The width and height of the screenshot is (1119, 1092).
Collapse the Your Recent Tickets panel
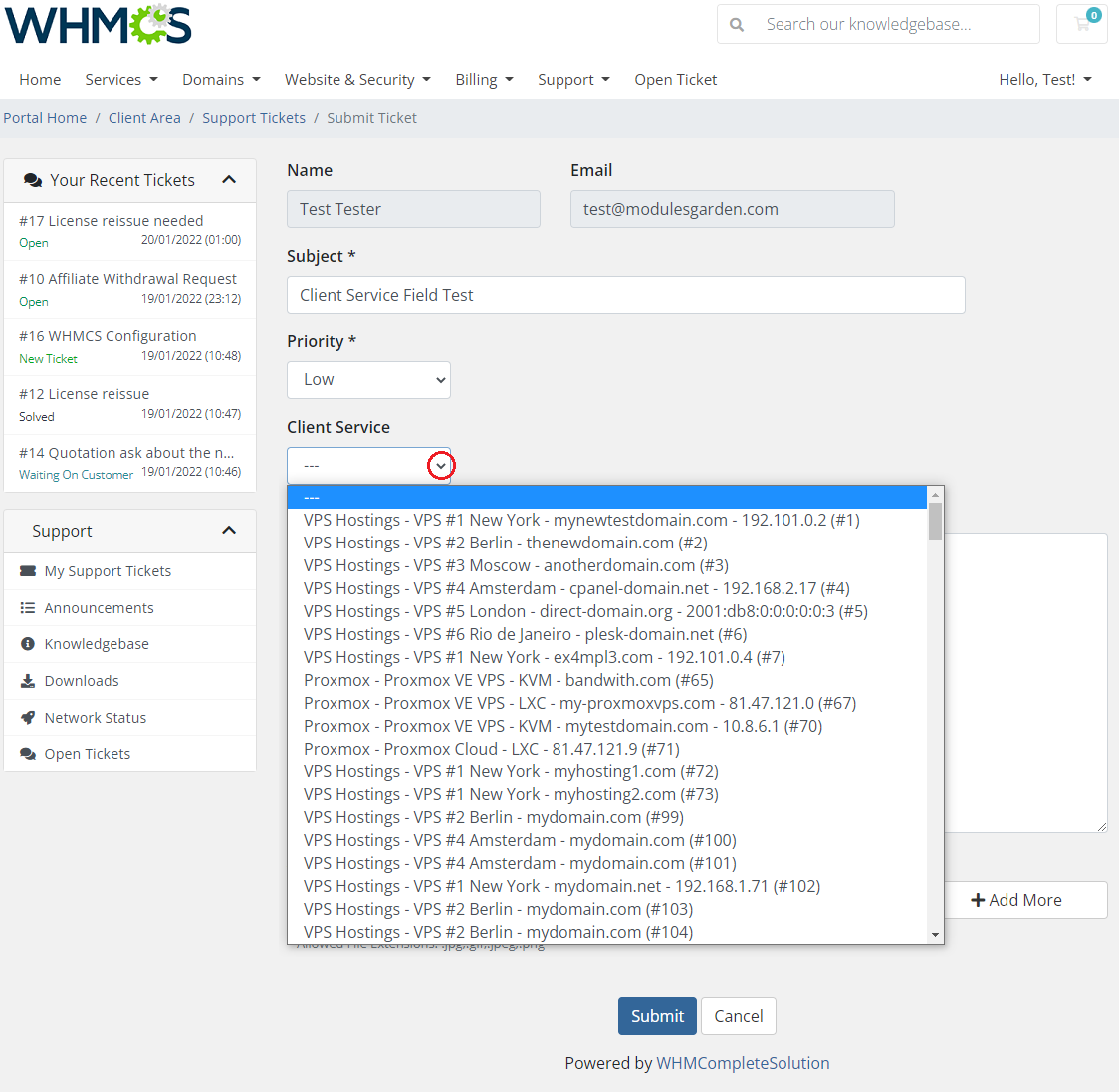coord(229,180)
